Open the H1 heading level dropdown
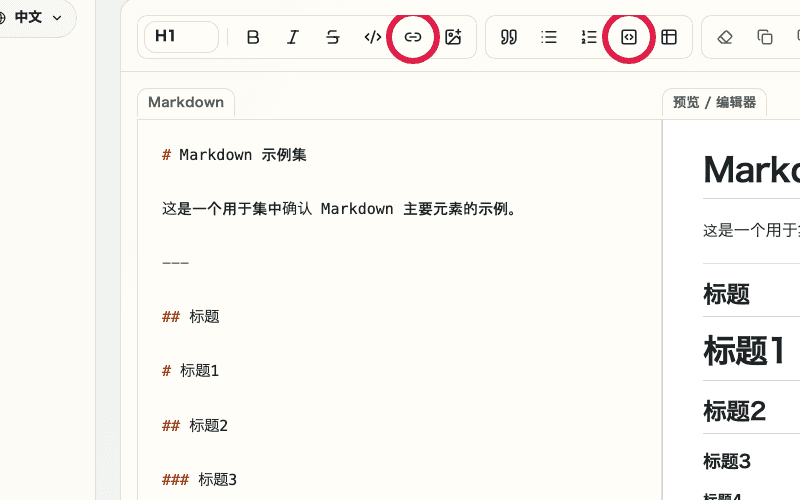The image size is (800, 500). [181, 37]
